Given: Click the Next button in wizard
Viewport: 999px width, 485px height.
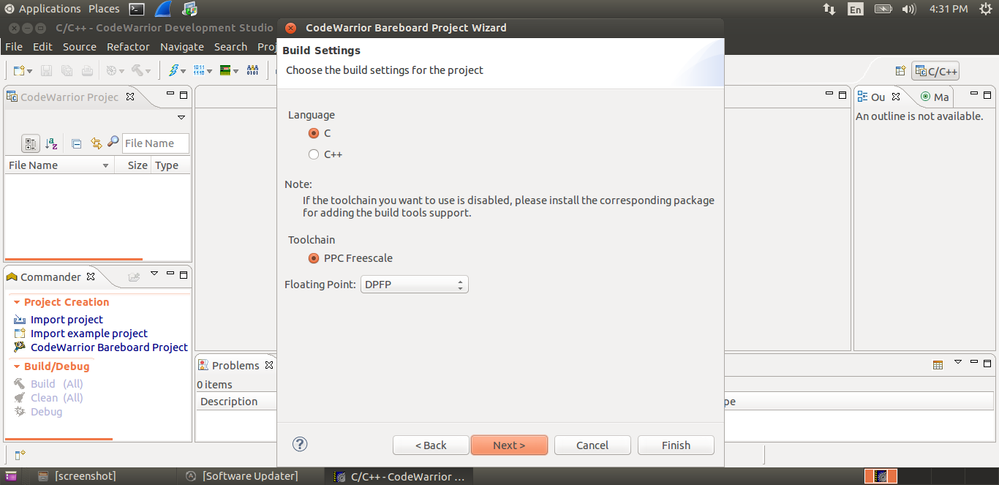Looking at the screenshot, I should point(509,445).
